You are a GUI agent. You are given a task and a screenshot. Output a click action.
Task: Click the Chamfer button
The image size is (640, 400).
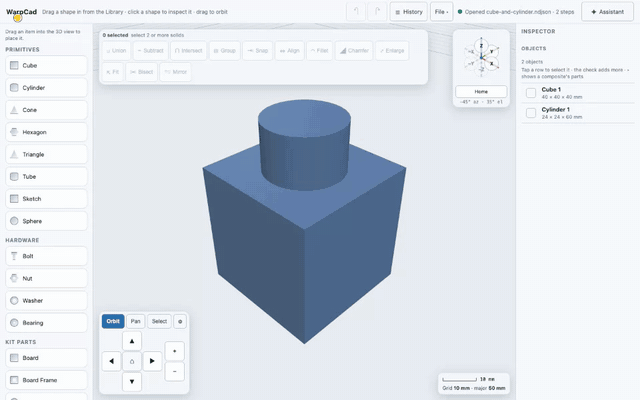pyautogui.click(x=354, y=51)
